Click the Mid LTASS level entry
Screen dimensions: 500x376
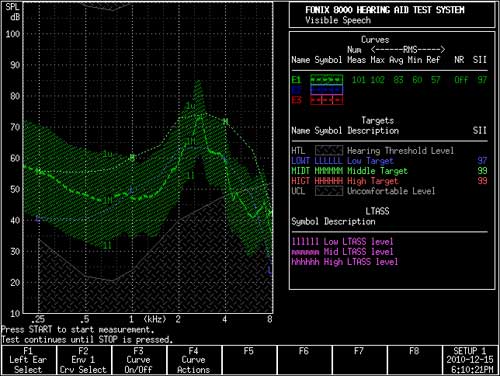tap(342, 252)
